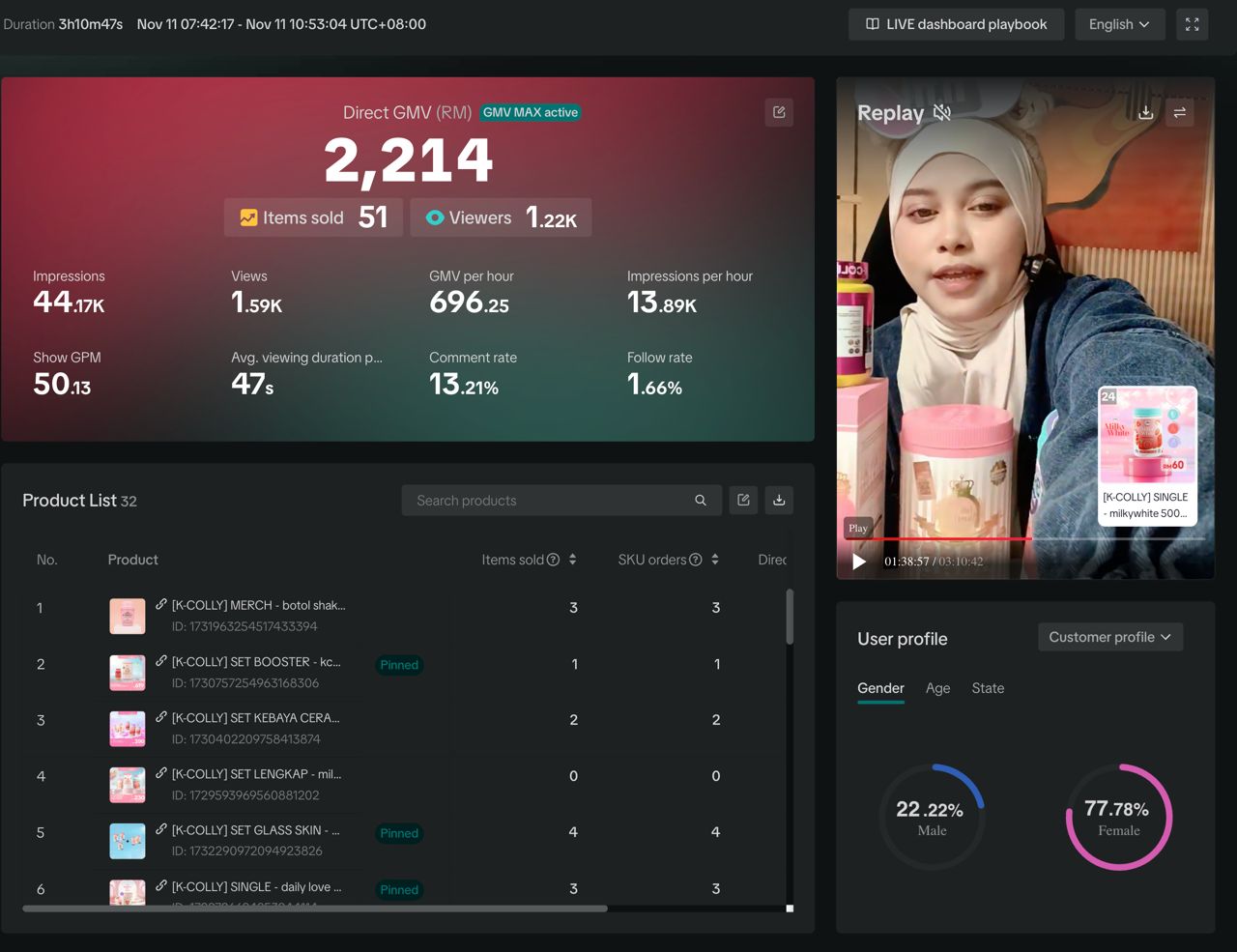Download the replay video
The width and height of the screenshot is (1237, 952).
(1145, 113)
